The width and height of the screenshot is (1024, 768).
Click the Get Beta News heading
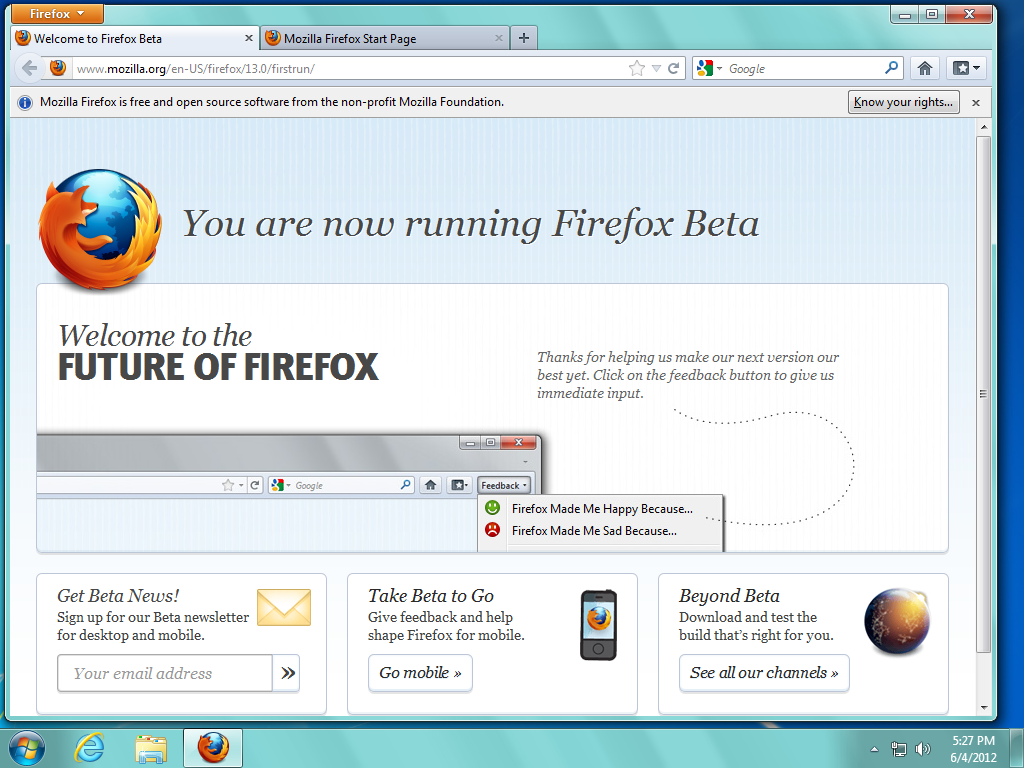tap(118, 596)
